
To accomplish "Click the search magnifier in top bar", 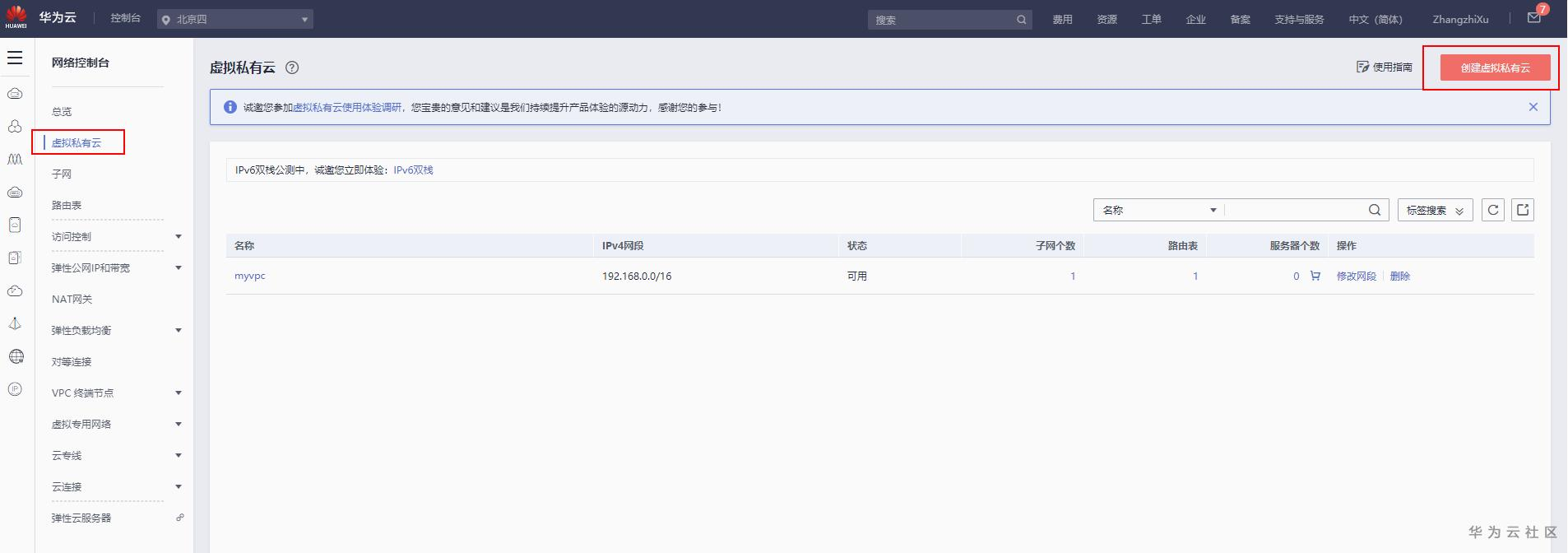I will (x=1021, y=20).
